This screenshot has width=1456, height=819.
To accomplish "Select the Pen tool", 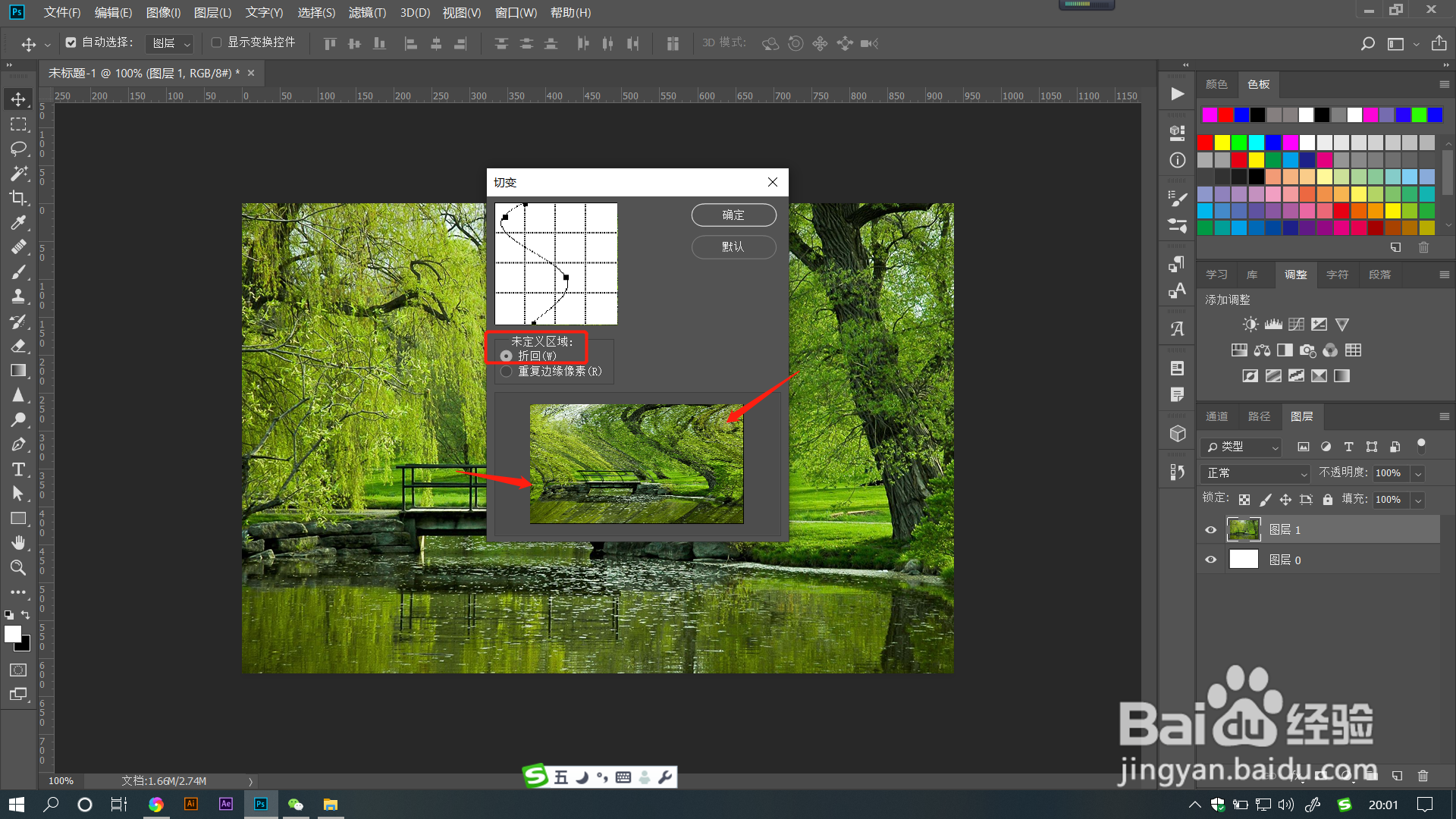I will 18,444.
